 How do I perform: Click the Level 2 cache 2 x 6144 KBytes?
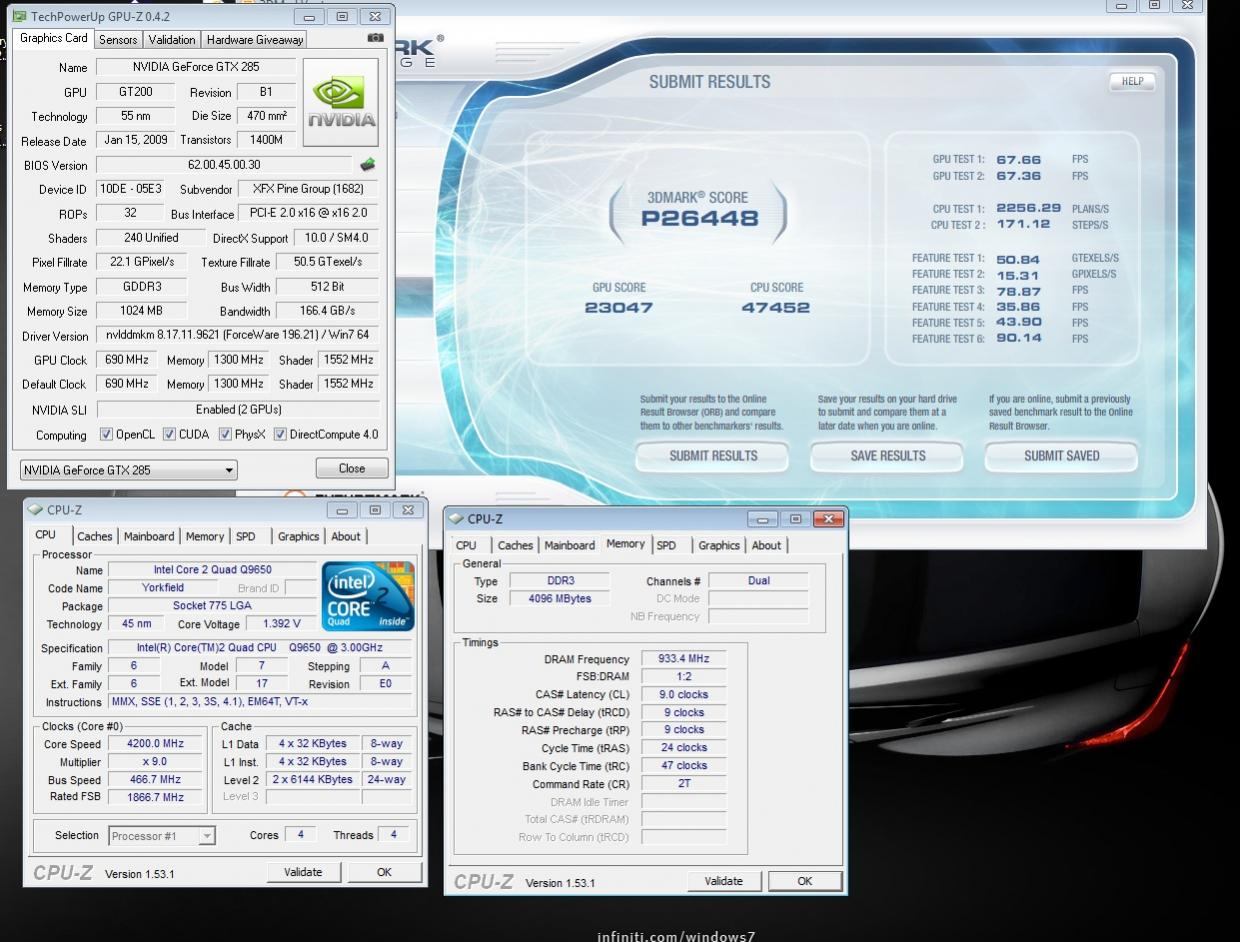315,780
